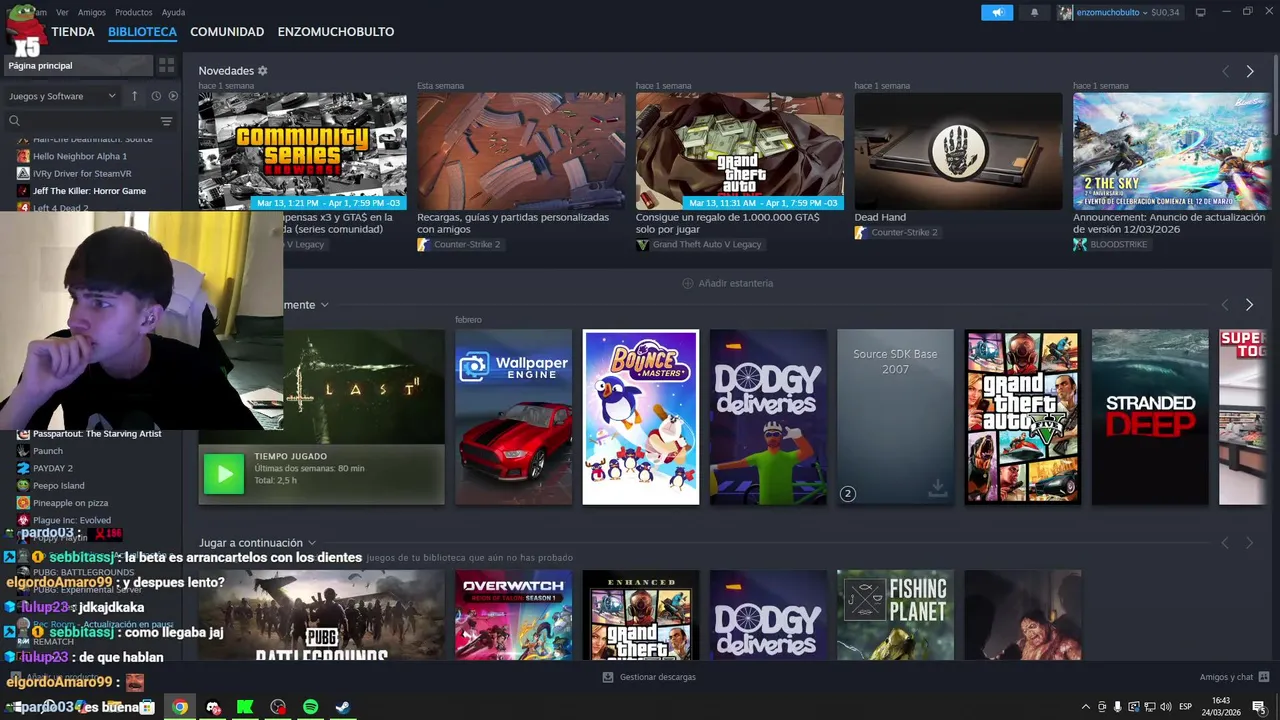Show hidden system tray icons

pyautogui.click(x=1086, y=707)
